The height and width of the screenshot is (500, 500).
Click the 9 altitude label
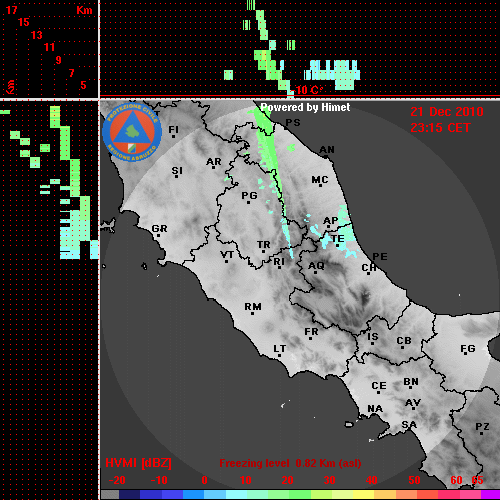59,60
